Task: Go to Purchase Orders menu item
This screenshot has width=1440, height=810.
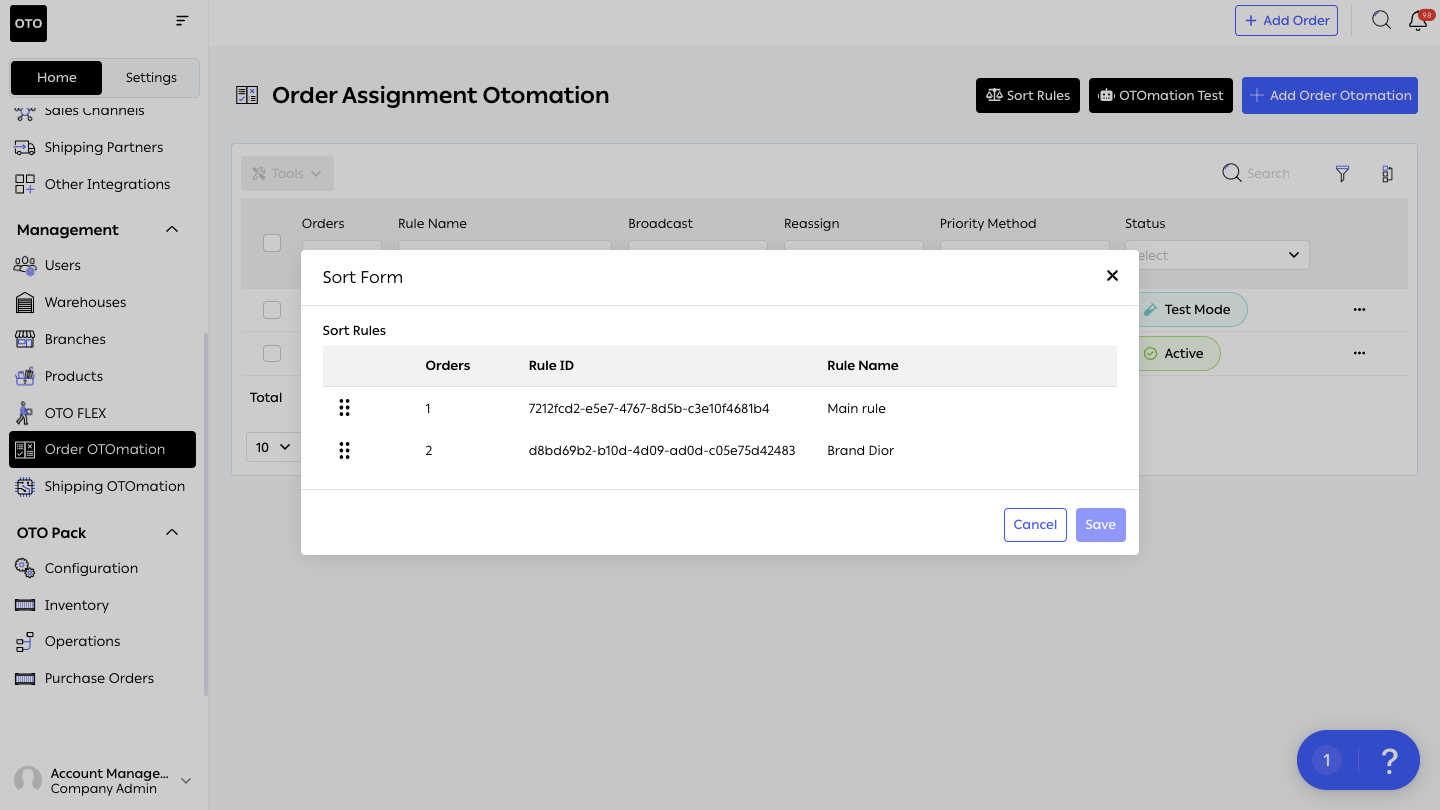Action: coord(99,678)
